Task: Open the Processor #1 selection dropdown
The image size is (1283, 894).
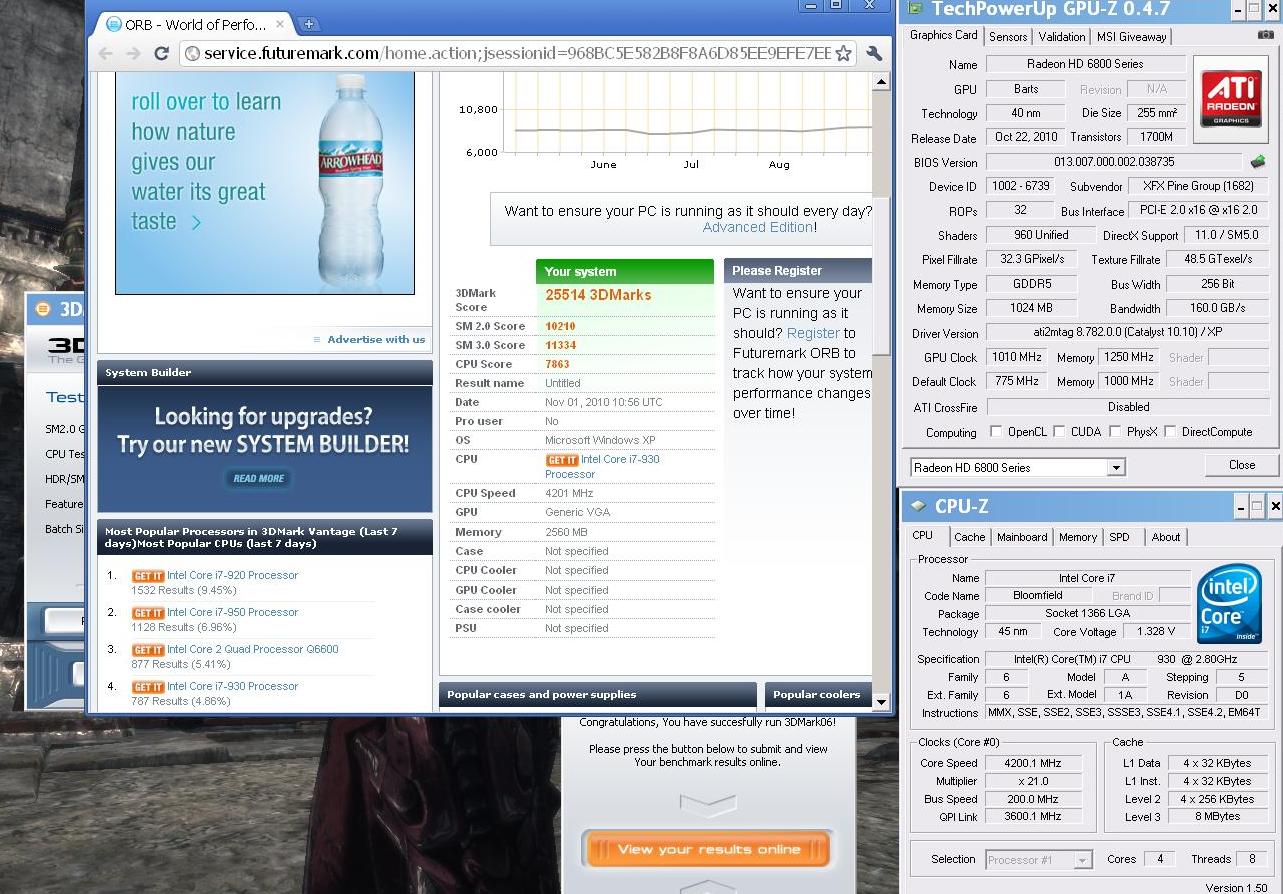Action: pyautogui.click(x=1083, y=860)
